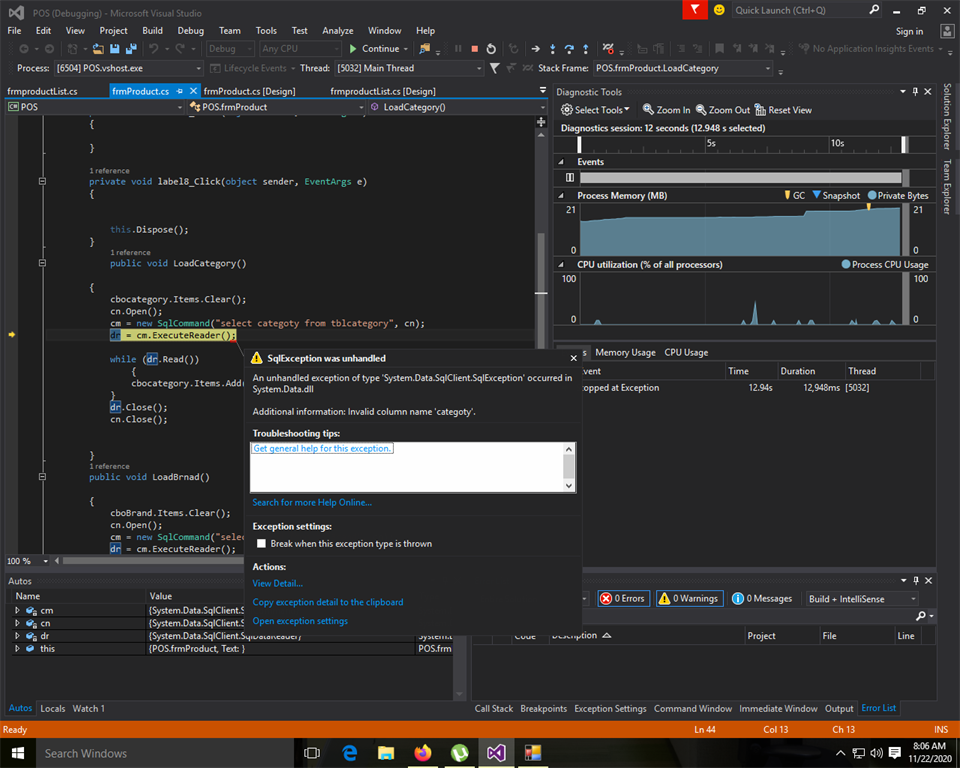Image resolution: width=960 pixels, height=768 pixels.
Task: Collapse the Process Memory graph section
Action: 561,195
